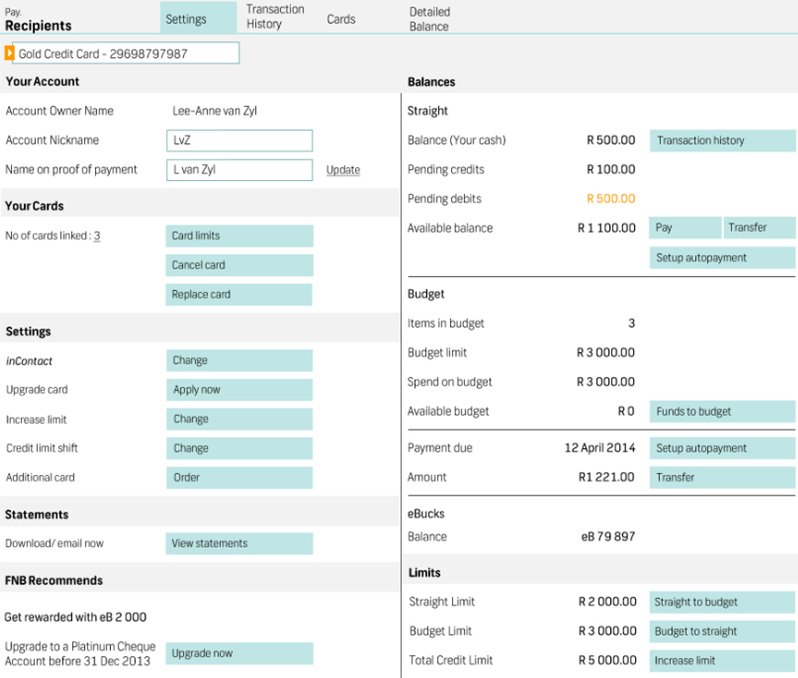Select the orange Pending debits amount R 500.00
The width and height of the screenshot is (798, 678).
[x=611, y=199]
